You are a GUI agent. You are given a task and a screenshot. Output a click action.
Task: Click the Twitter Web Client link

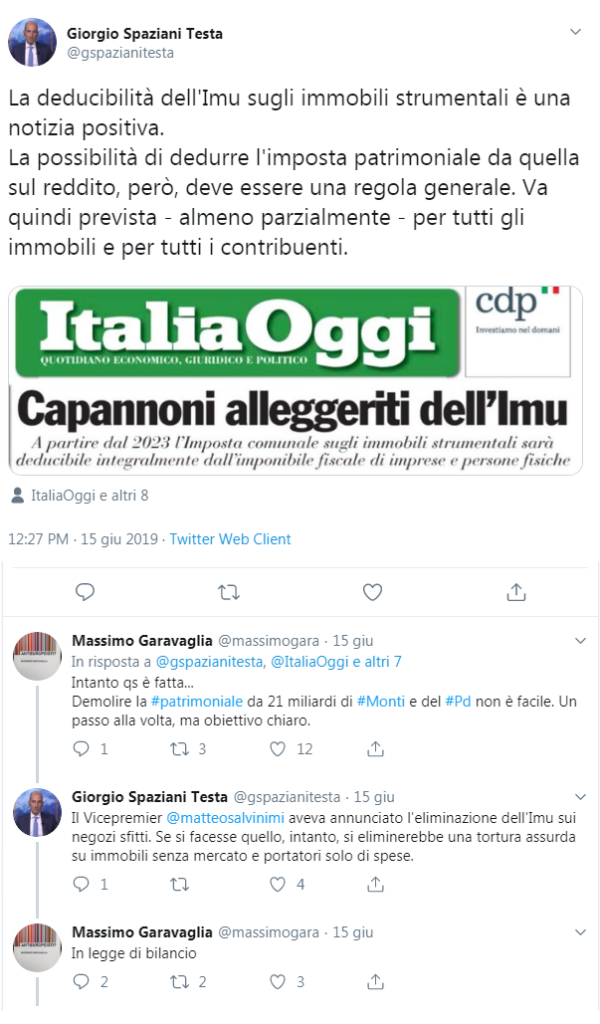(x=230, y=539)
